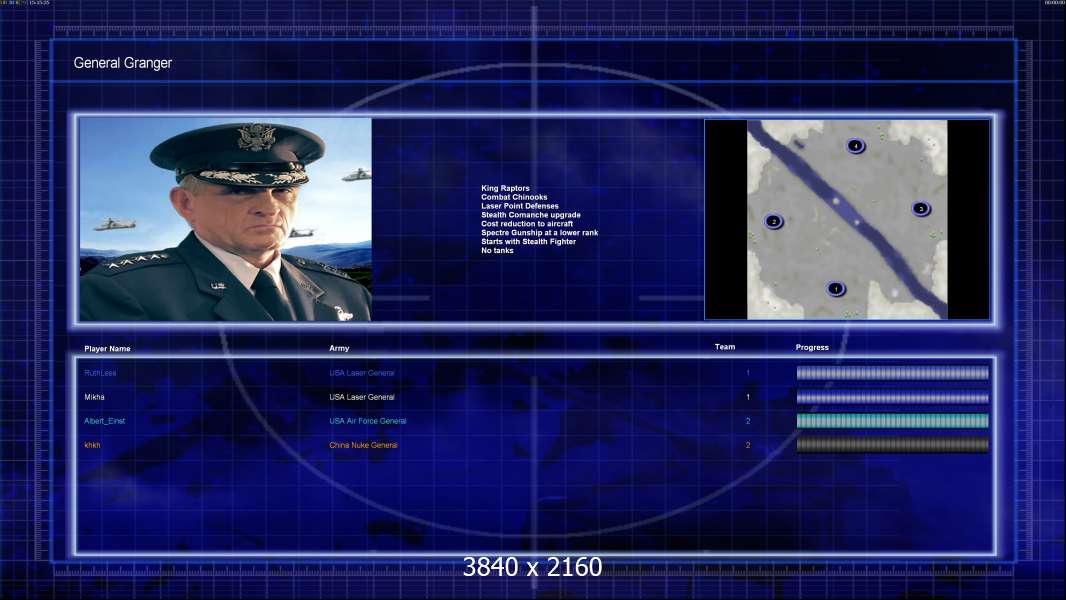Click the RuthLess progress bar
1066x600 pixels.
(893, 372)
